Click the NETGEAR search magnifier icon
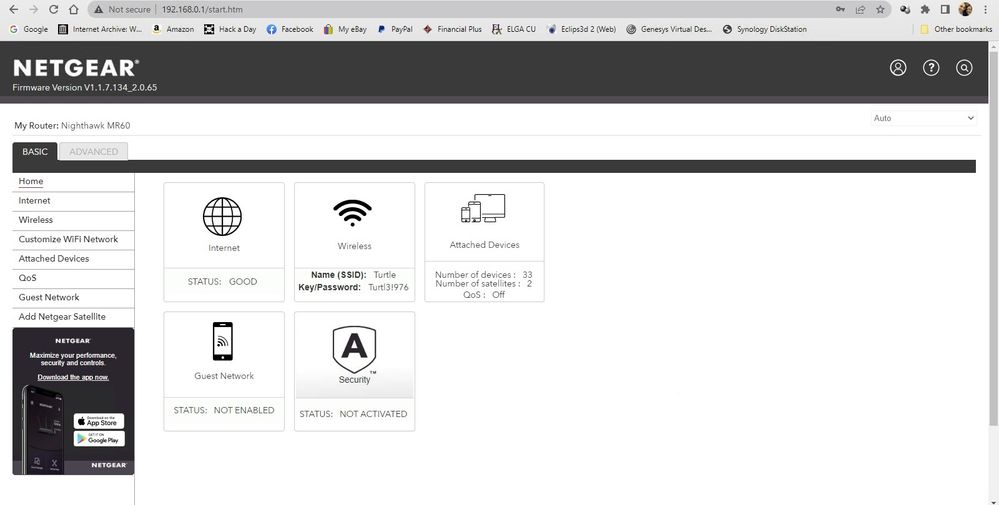The height and width of the screenshot is (505, 999). (964, 68)
